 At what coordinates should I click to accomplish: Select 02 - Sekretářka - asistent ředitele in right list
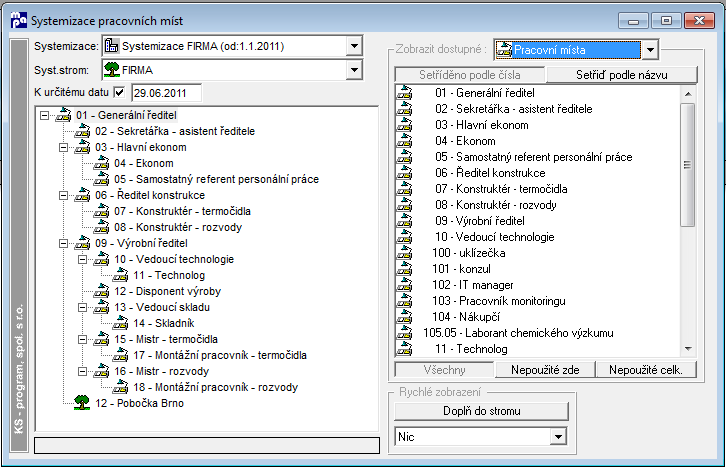pos(513,109)
